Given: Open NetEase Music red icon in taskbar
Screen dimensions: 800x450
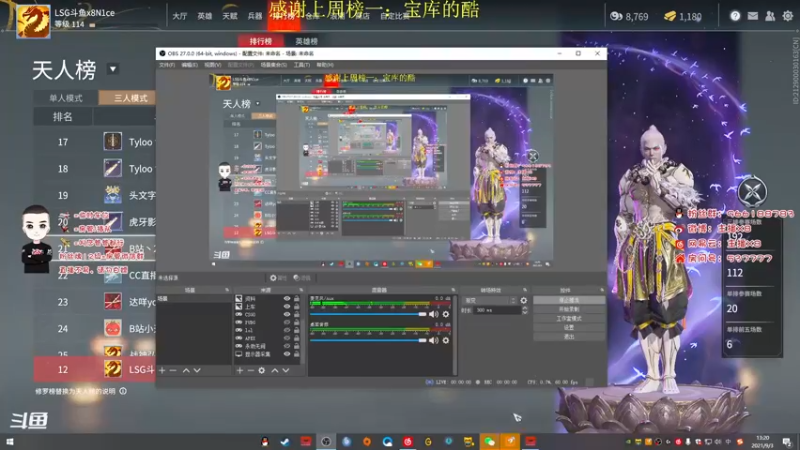Looking at the screenshot, I should pos(408,442).
